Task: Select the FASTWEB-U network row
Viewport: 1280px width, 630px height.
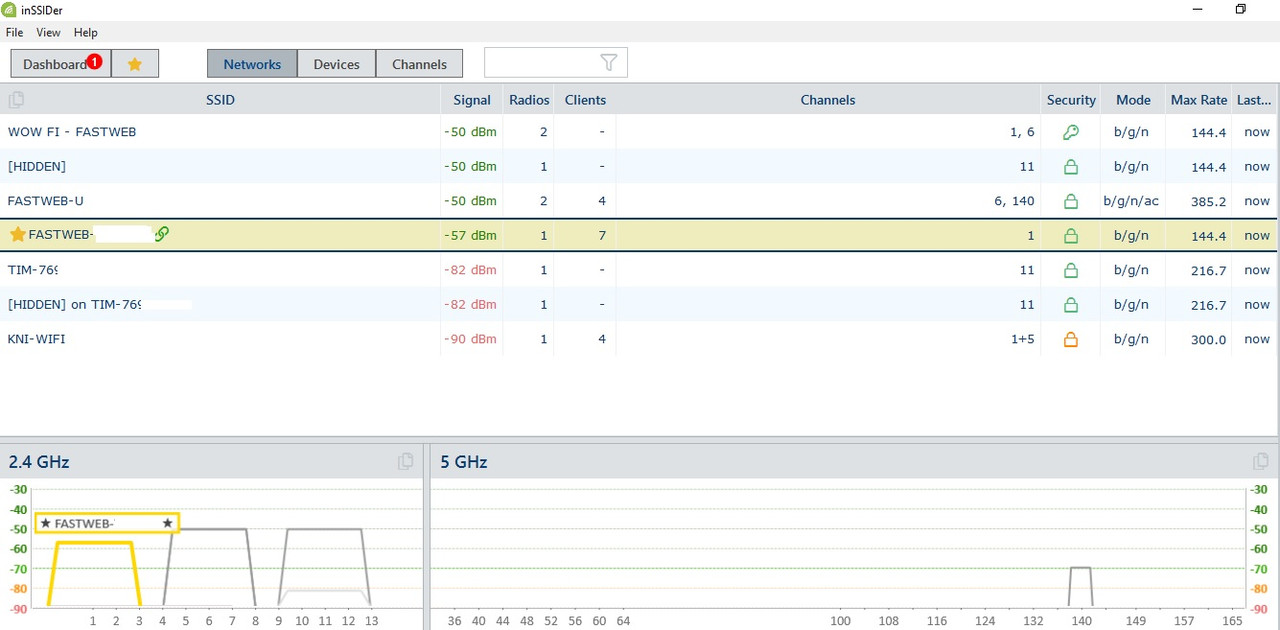Action: click(638, 201)
